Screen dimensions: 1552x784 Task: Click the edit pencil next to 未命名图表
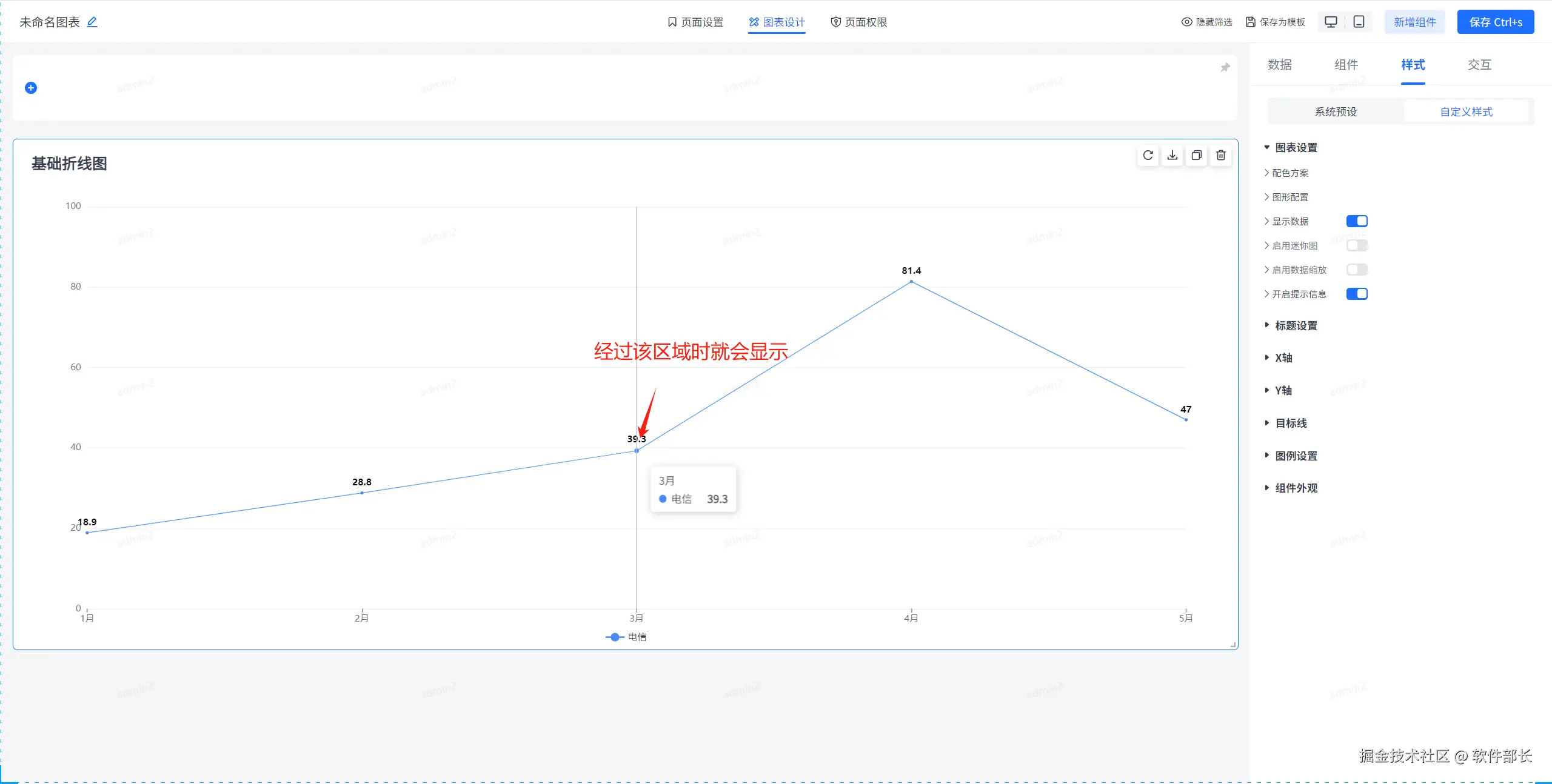[92, 22]
